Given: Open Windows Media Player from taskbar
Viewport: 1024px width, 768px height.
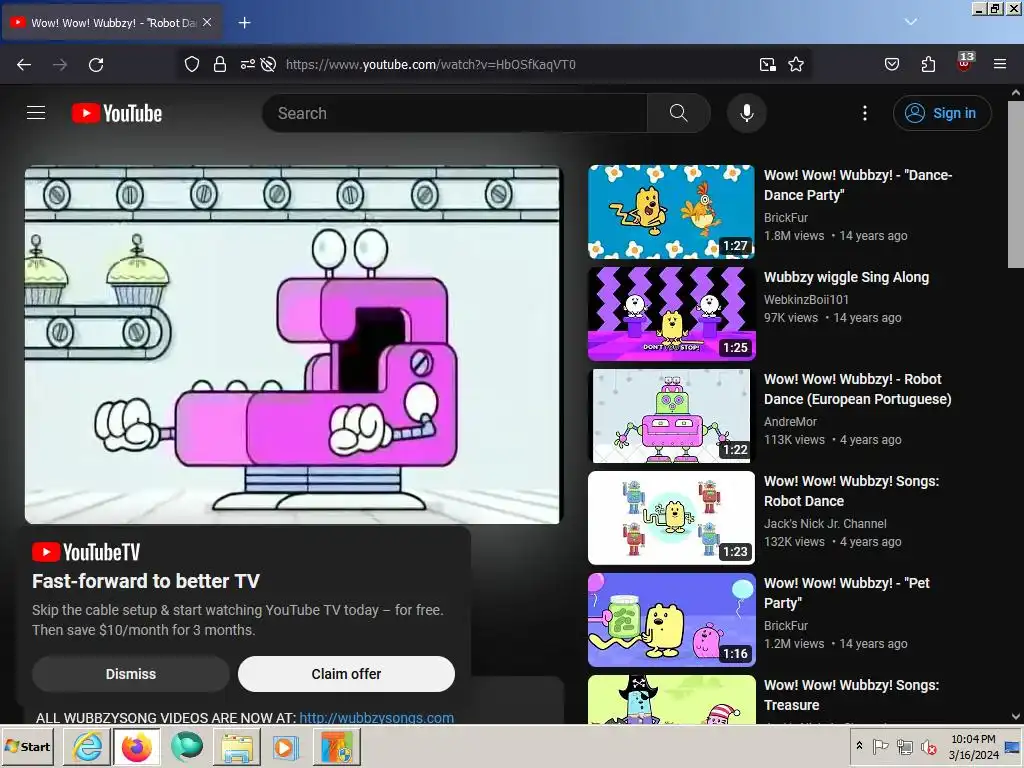Looking at the screenshot, I should pos(285,746).
